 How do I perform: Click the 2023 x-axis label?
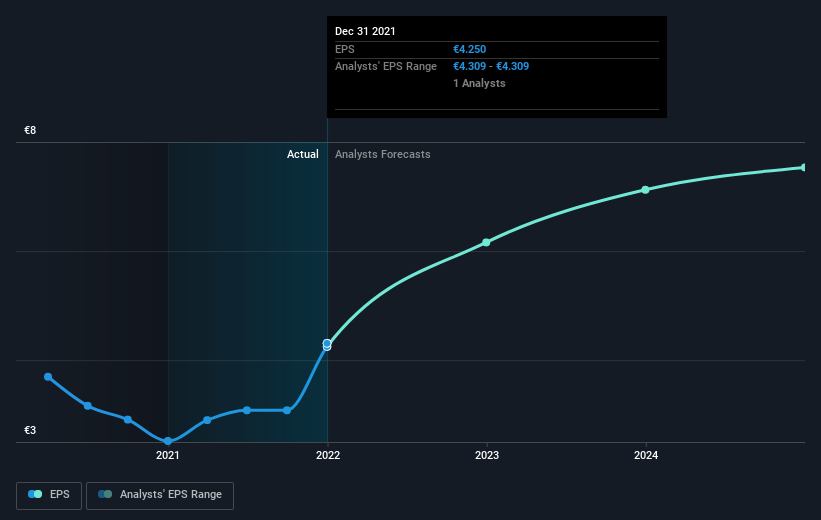coord(487,455)
